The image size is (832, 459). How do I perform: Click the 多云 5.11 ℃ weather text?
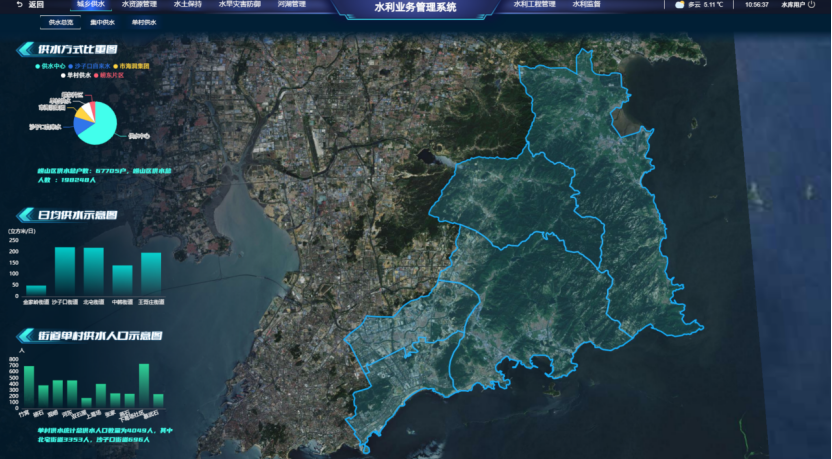(705, 4)
